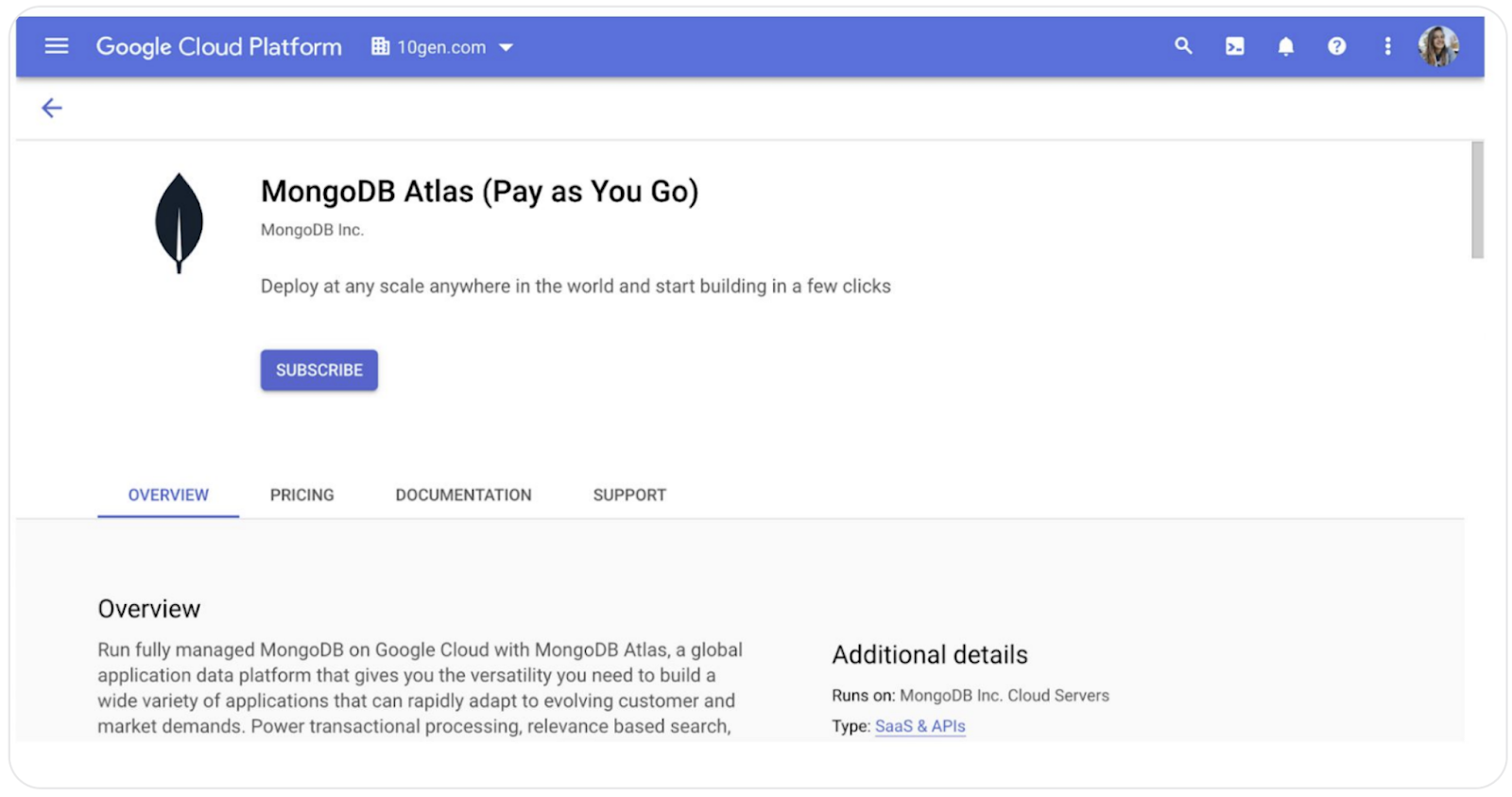Click the 10gen.com organization grid icon
Screen dimensions: 1512x797
click(x=380, y=46)
